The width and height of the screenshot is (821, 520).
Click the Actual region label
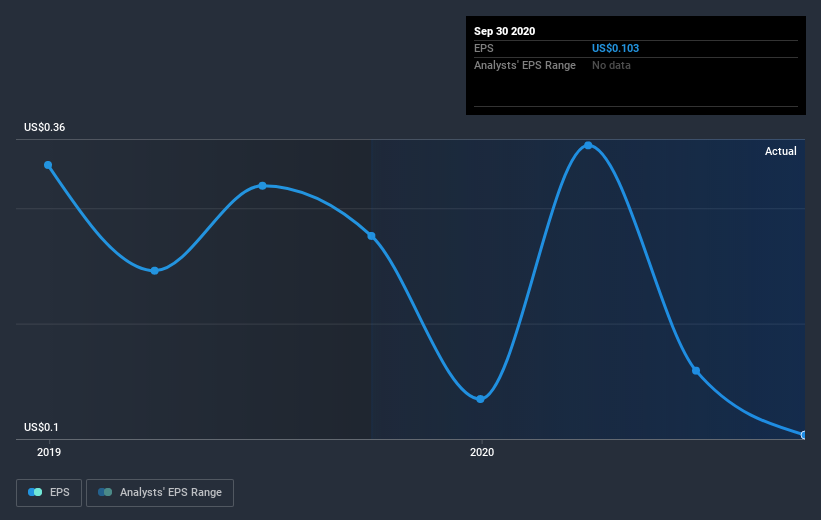pyautogui.click(x=781, y=151)
